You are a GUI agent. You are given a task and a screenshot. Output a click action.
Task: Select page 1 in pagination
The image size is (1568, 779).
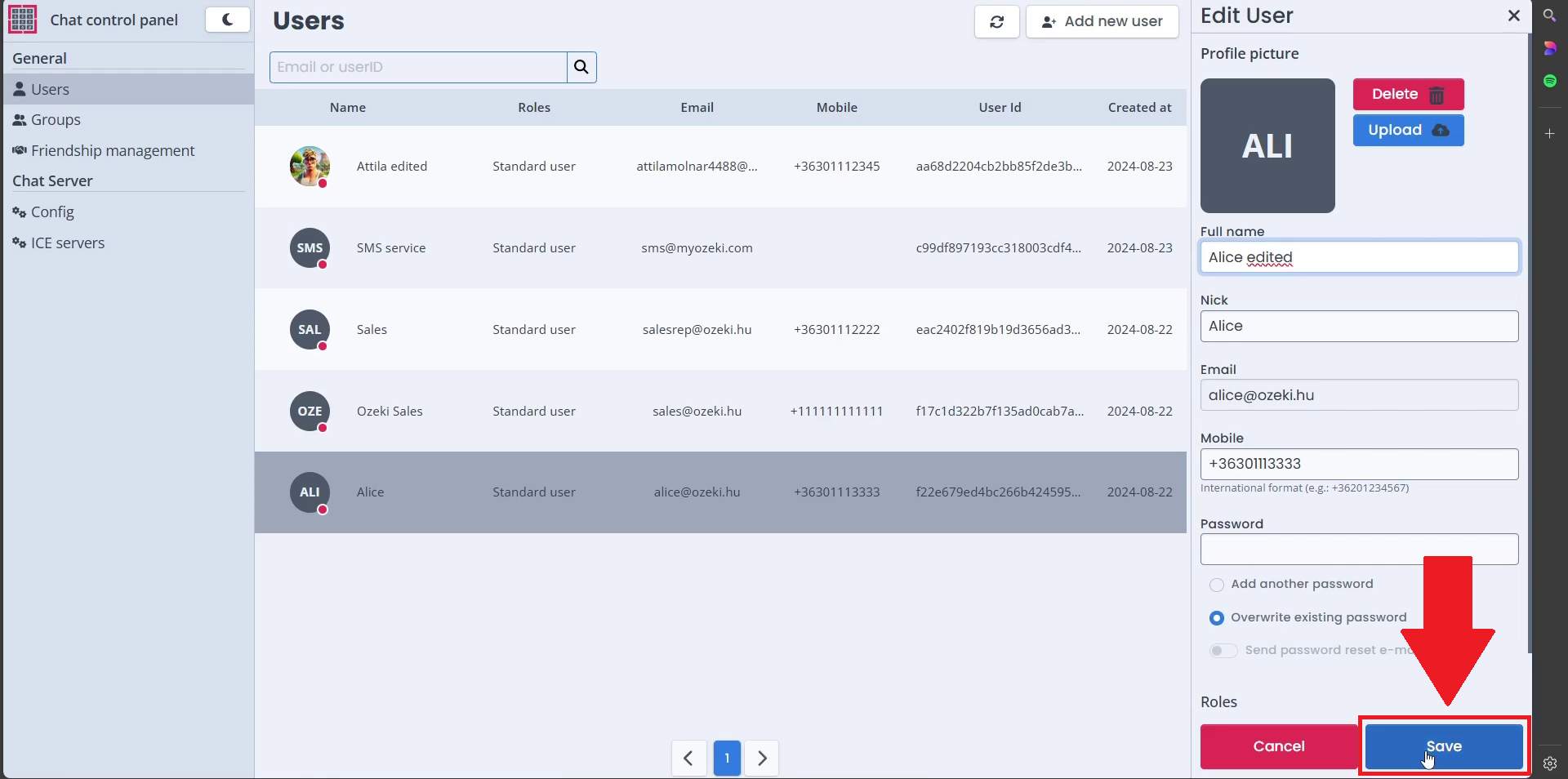click(x=726, y=759)
